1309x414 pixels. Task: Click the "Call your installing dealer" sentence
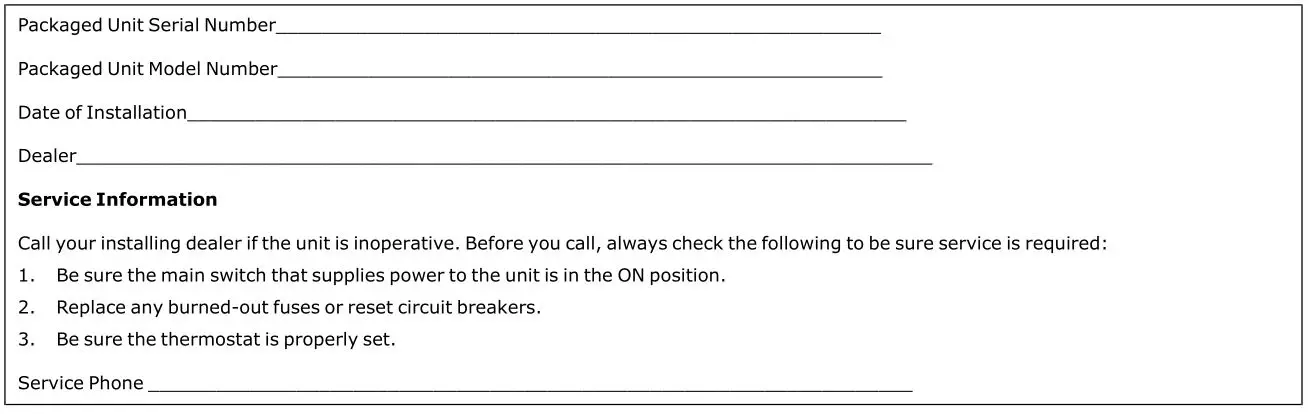pyautogui.click(x=562, y=243)
